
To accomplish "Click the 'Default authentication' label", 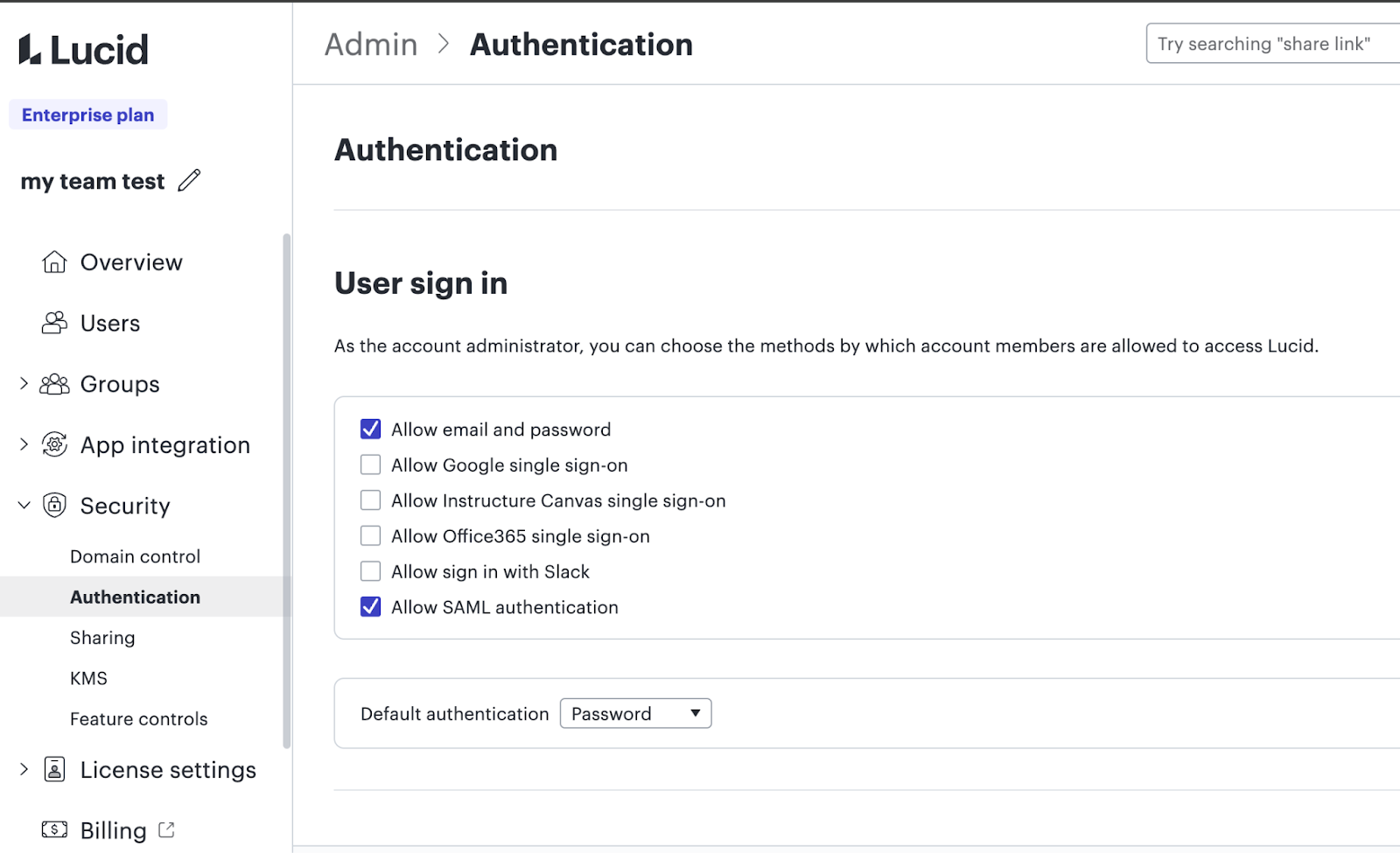I will (x=455, y=714).
